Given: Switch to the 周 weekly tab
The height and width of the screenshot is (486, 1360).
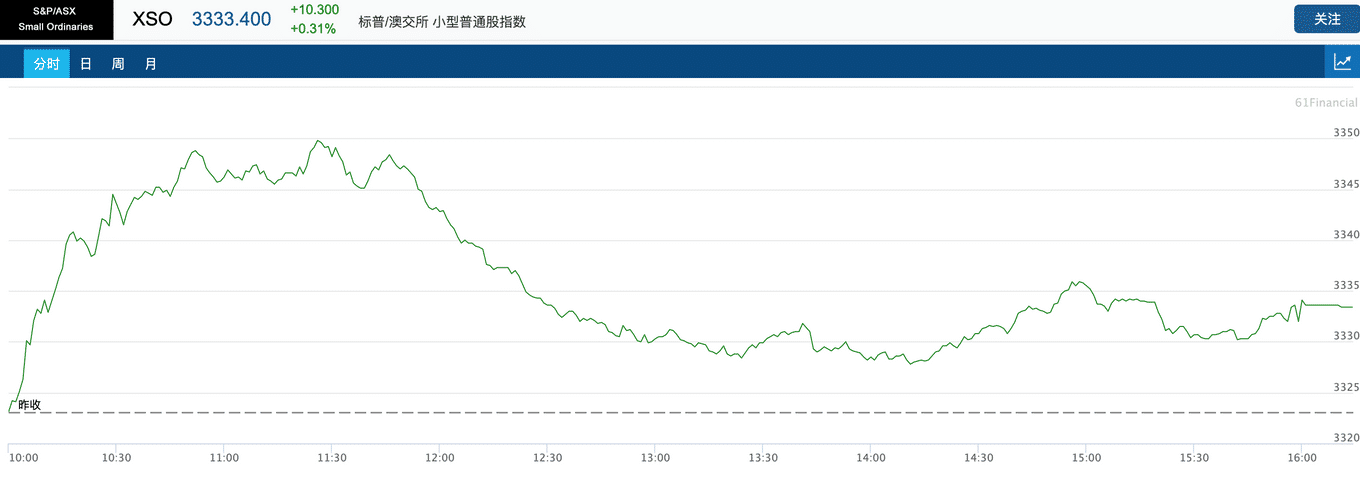Looking at the screenshot, I should coord(118,63).
